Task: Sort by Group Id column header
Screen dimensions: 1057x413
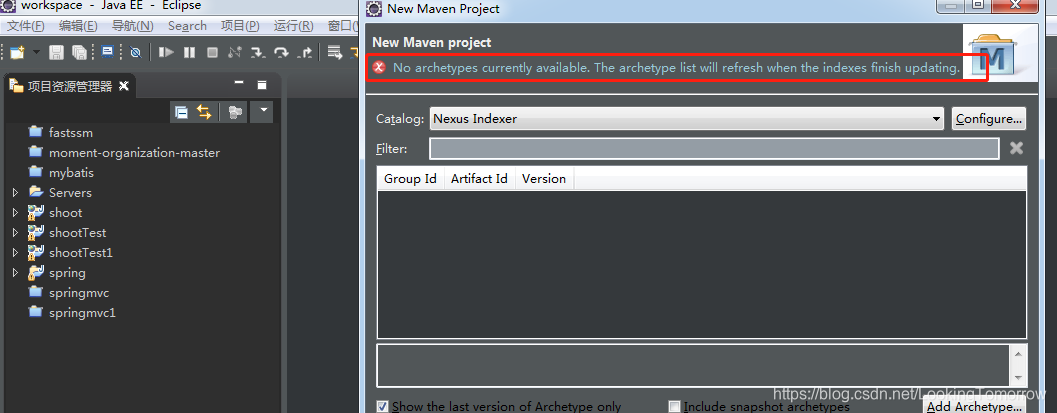Action: click(x=411, y=179)
